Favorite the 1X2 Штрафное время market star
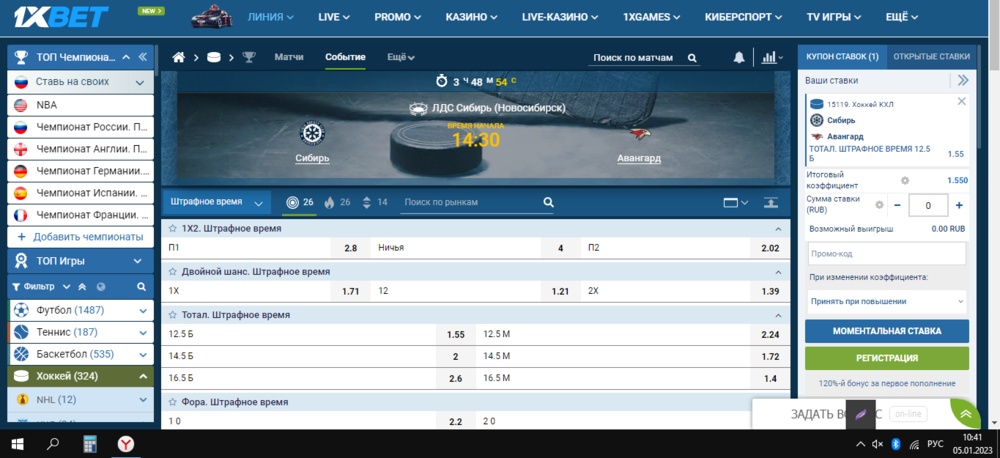Screen dimensions: 1000x458 pos(172,228)
